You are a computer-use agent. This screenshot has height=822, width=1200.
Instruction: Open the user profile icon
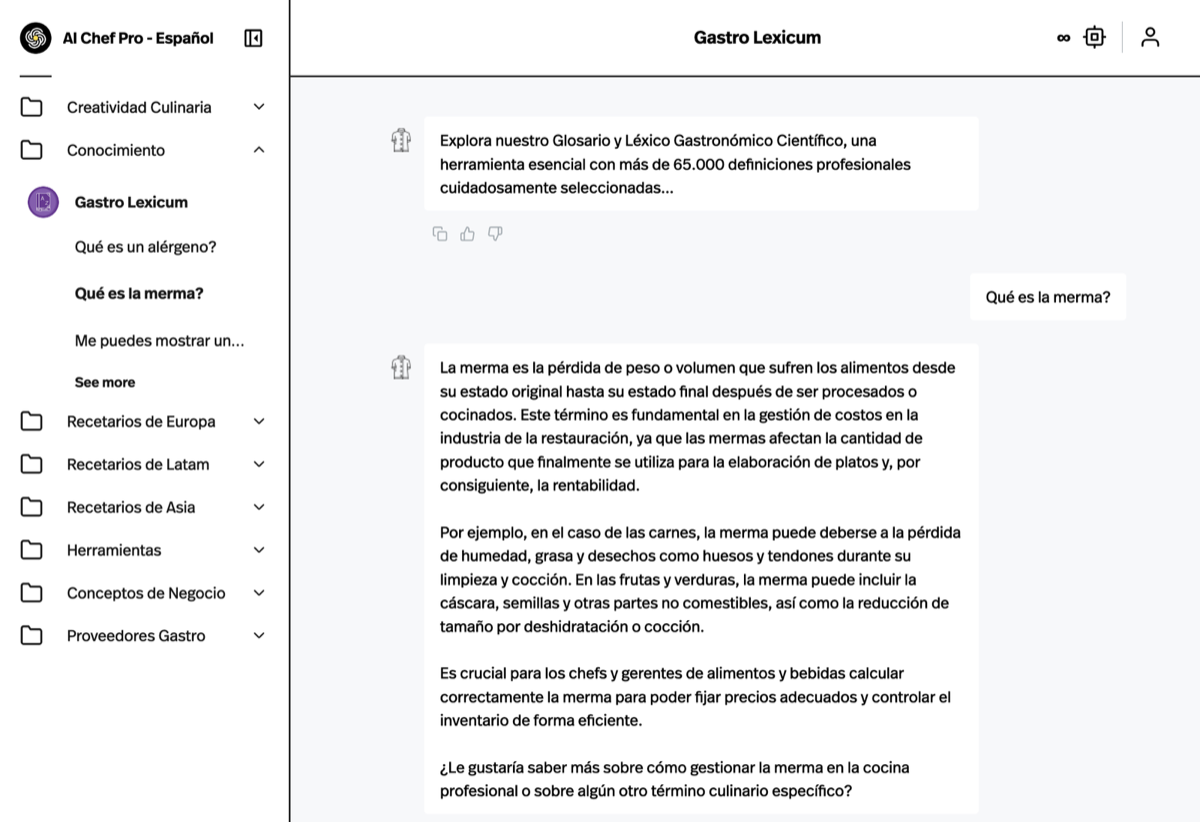[1150, 38]
